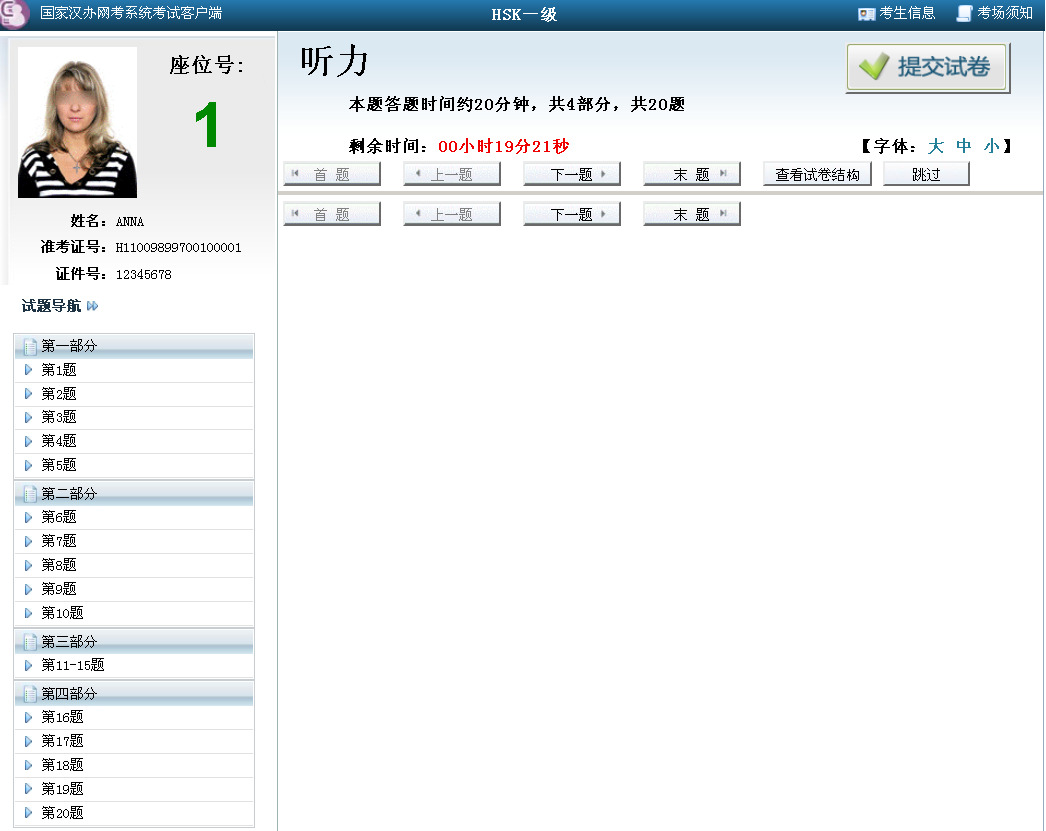Viewport: 1046px width, 831px height.
Task: Click the document icon beside 第三部分
Action: click(30, 642)
